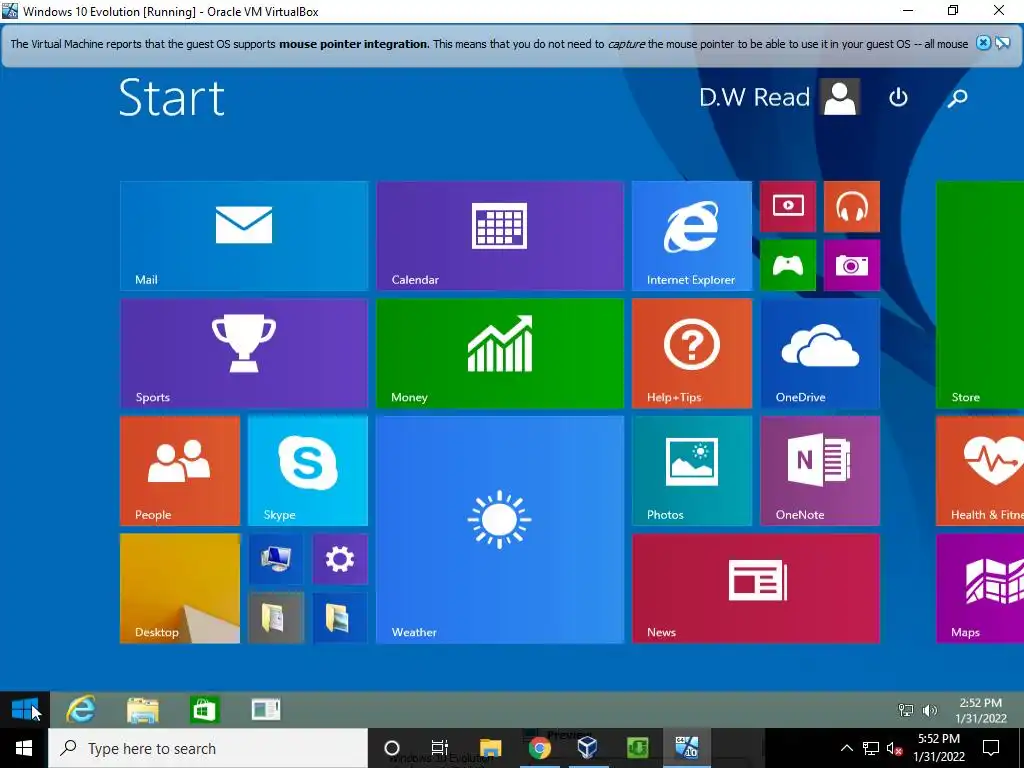This screenshot has height=768, width=1024.
Task: Open VirtualBox cube on host taskbar
Action: (x=587, y=748)
